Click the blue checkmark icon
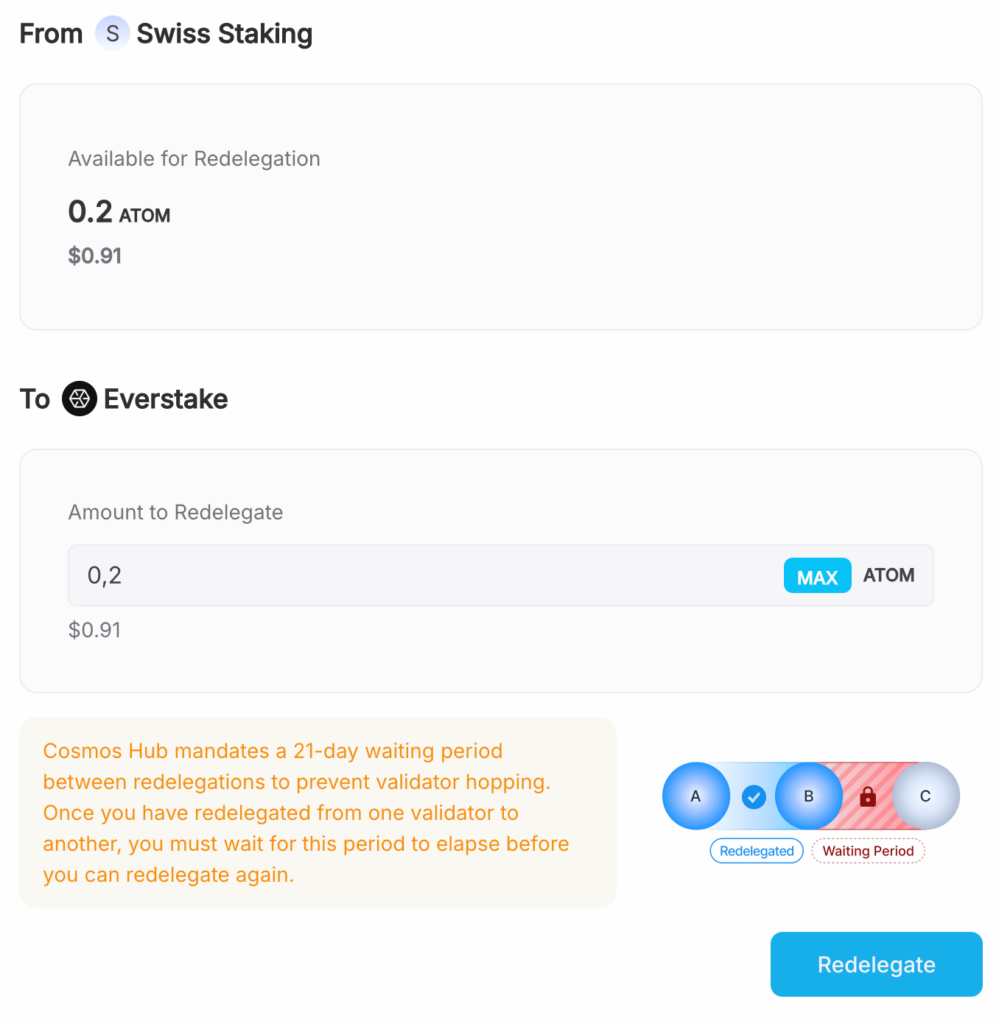 (754, 797)
